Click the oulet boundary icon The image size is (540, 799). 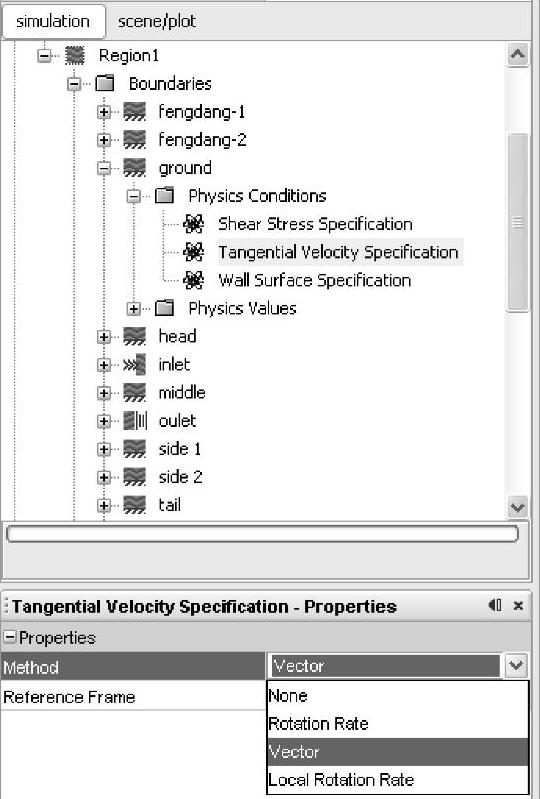pos(136,420)
